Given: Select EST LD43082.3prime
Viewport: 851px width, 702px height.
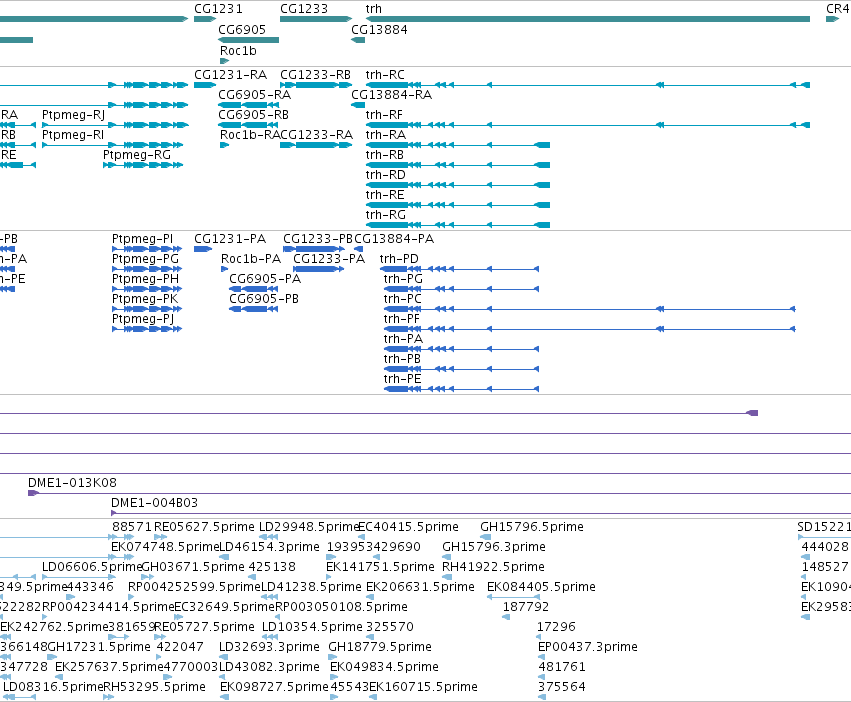Looking at the screenshot, I should click(269, 667).
